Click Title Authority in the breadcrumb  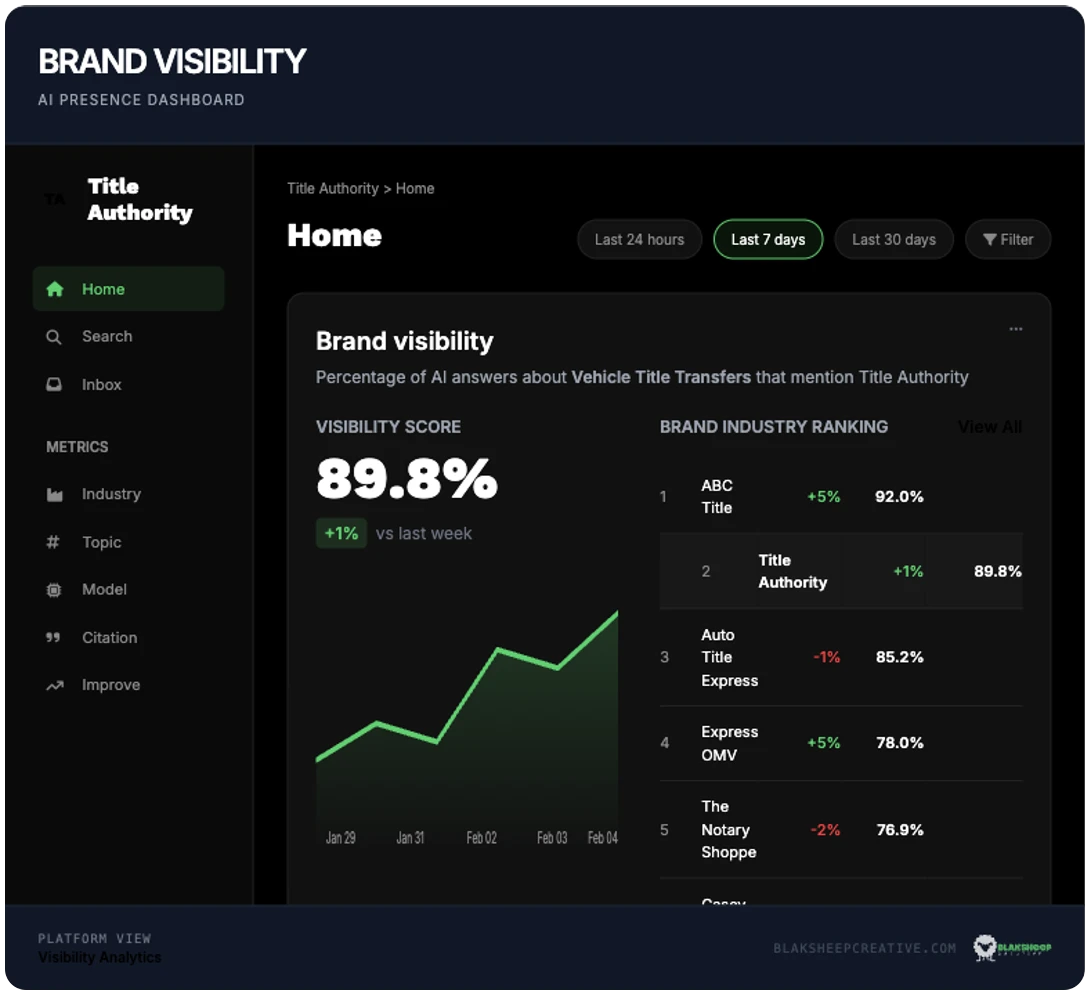tap(332, 188)
